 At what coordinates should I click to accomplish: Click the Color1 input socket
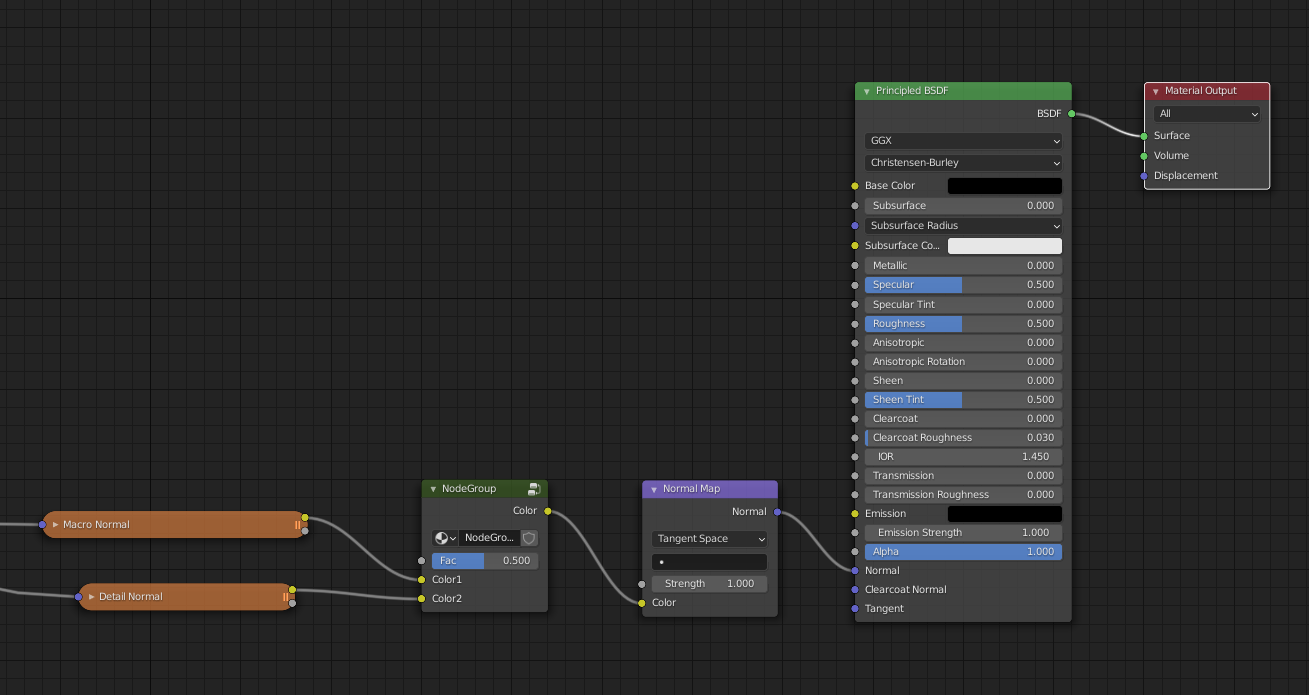[x=422, y=580]
